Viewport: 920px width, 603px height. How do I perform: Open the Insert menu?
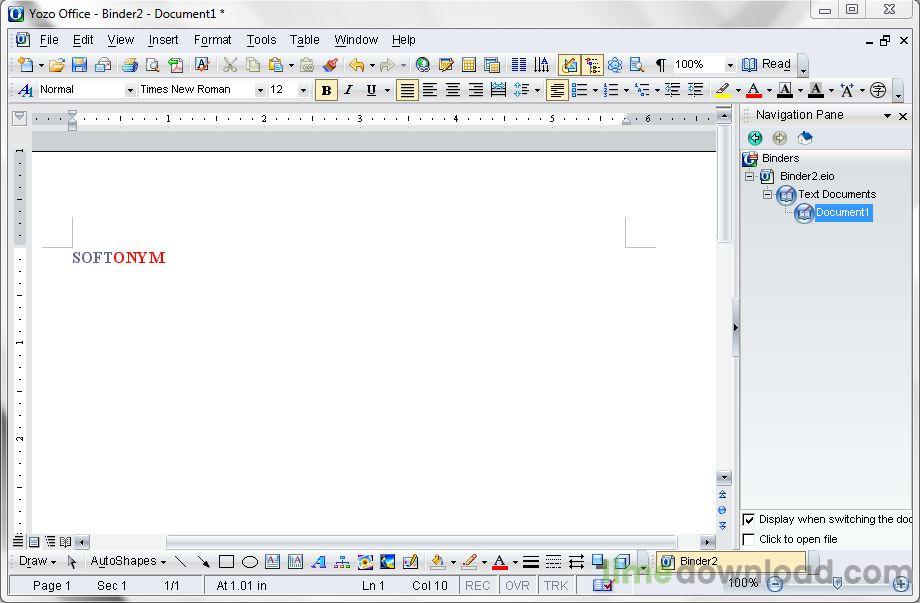(x=163, y=40)
